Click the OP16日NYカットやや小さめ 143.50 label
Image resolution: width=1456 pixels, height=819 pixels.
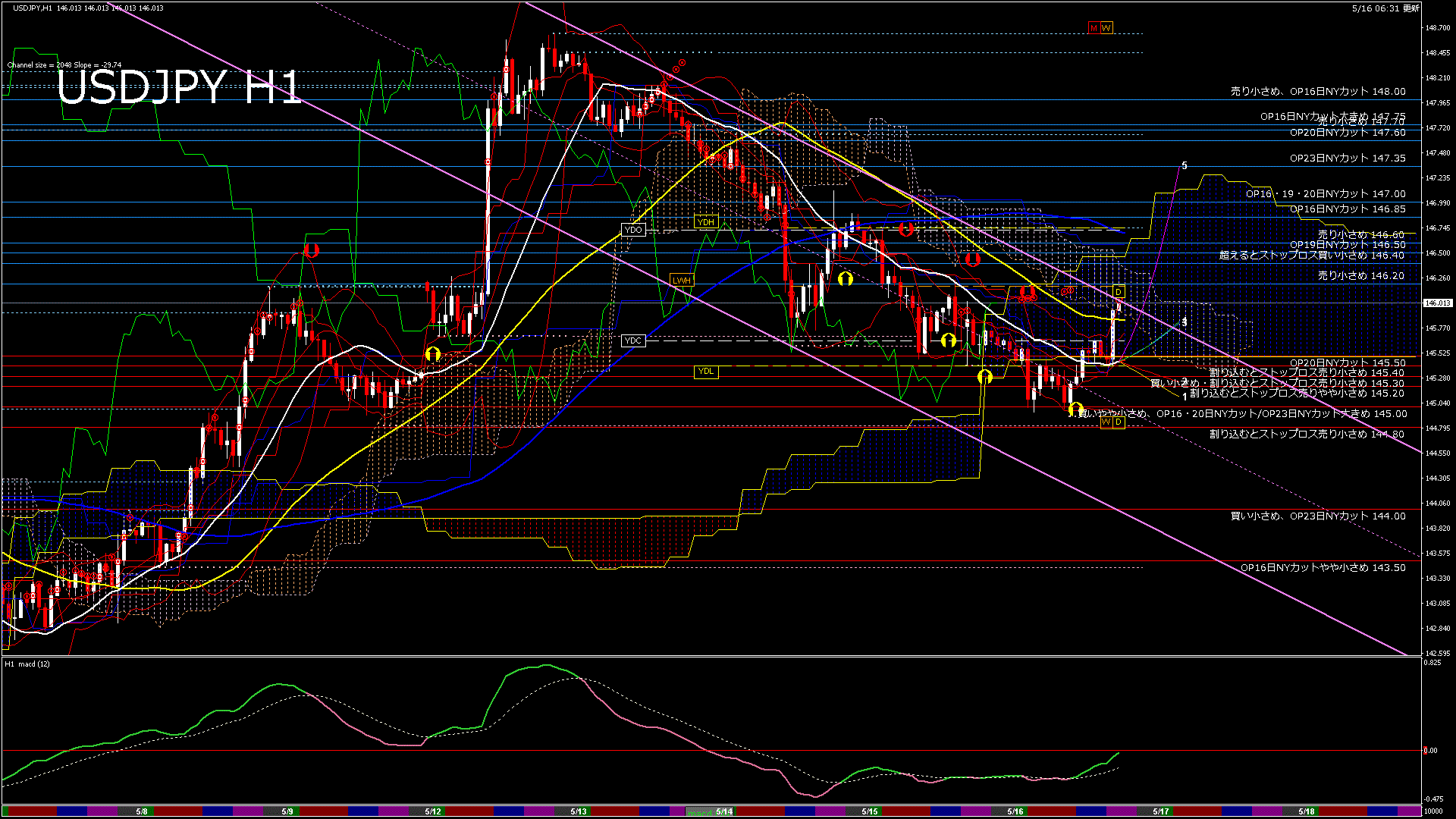(x=1323, y=567)
